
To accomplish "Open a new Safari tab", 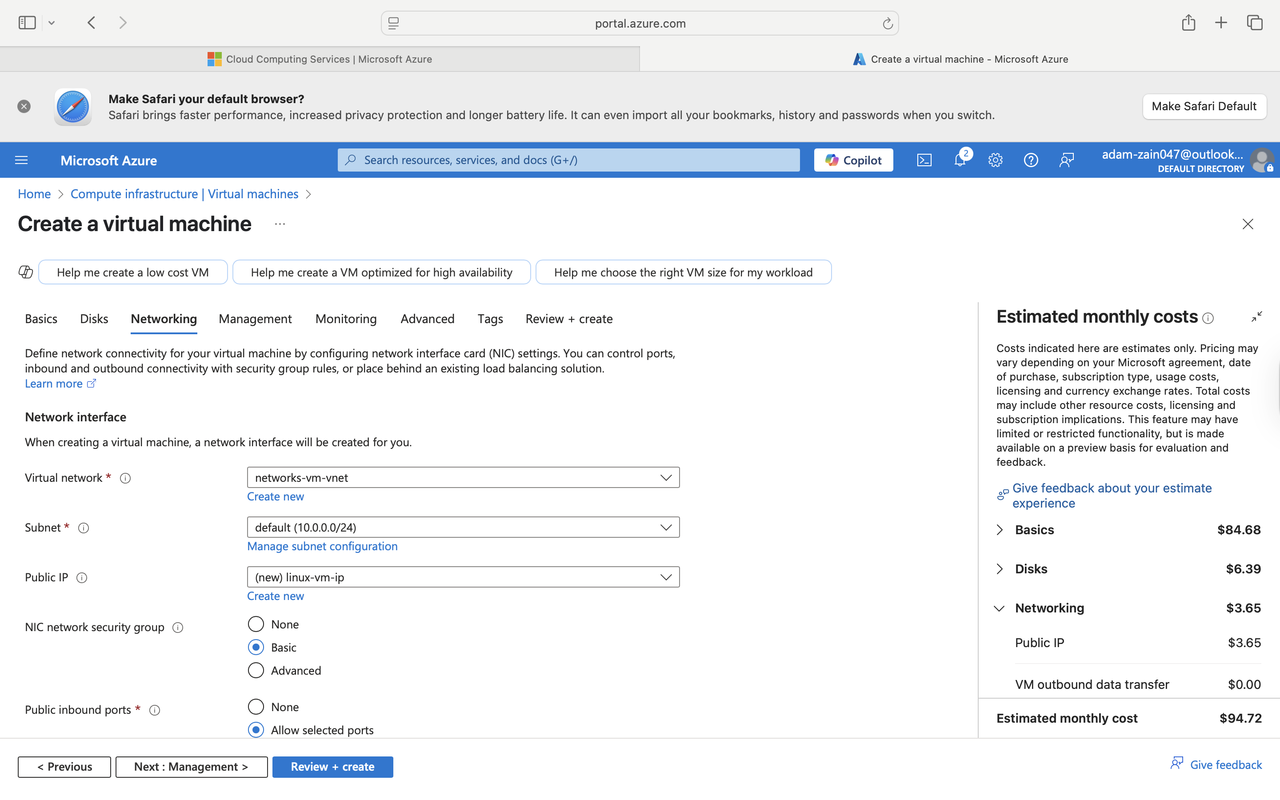I will tap(1221, 23).
